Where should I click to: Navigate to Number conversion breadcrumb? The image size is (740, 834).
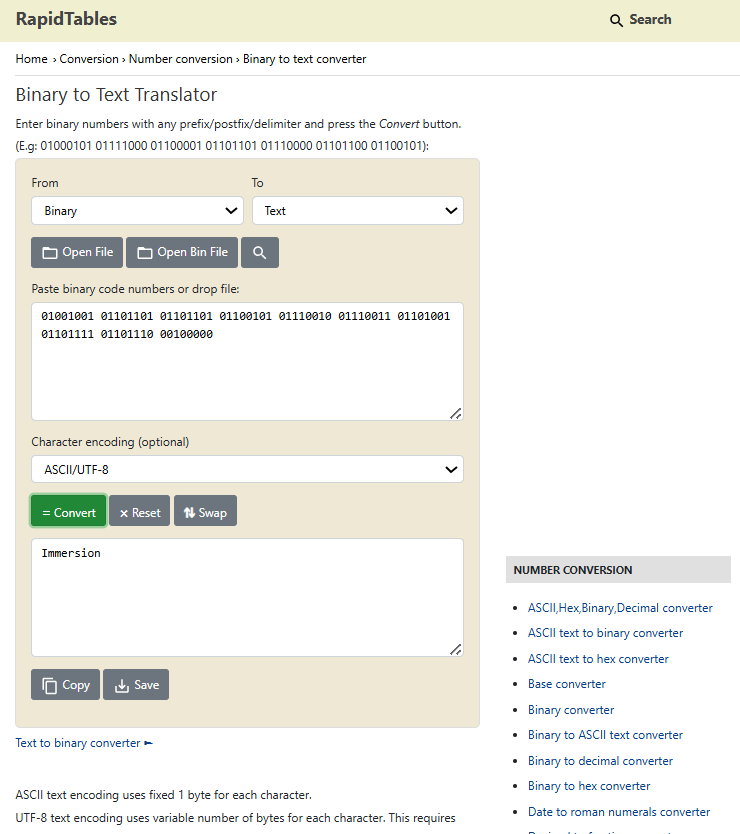point(181,59)
